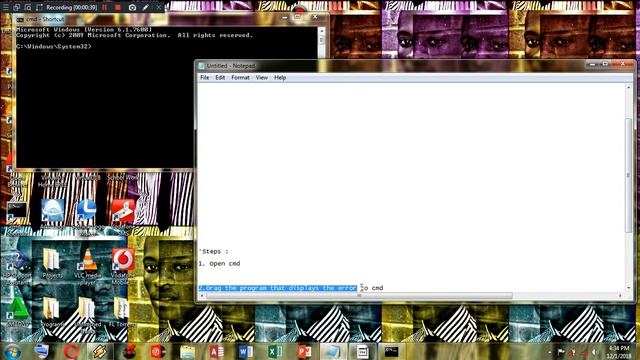Screen dimensions: 640x360
Task: Pause the screen recording
Action: tap(105, 7)
